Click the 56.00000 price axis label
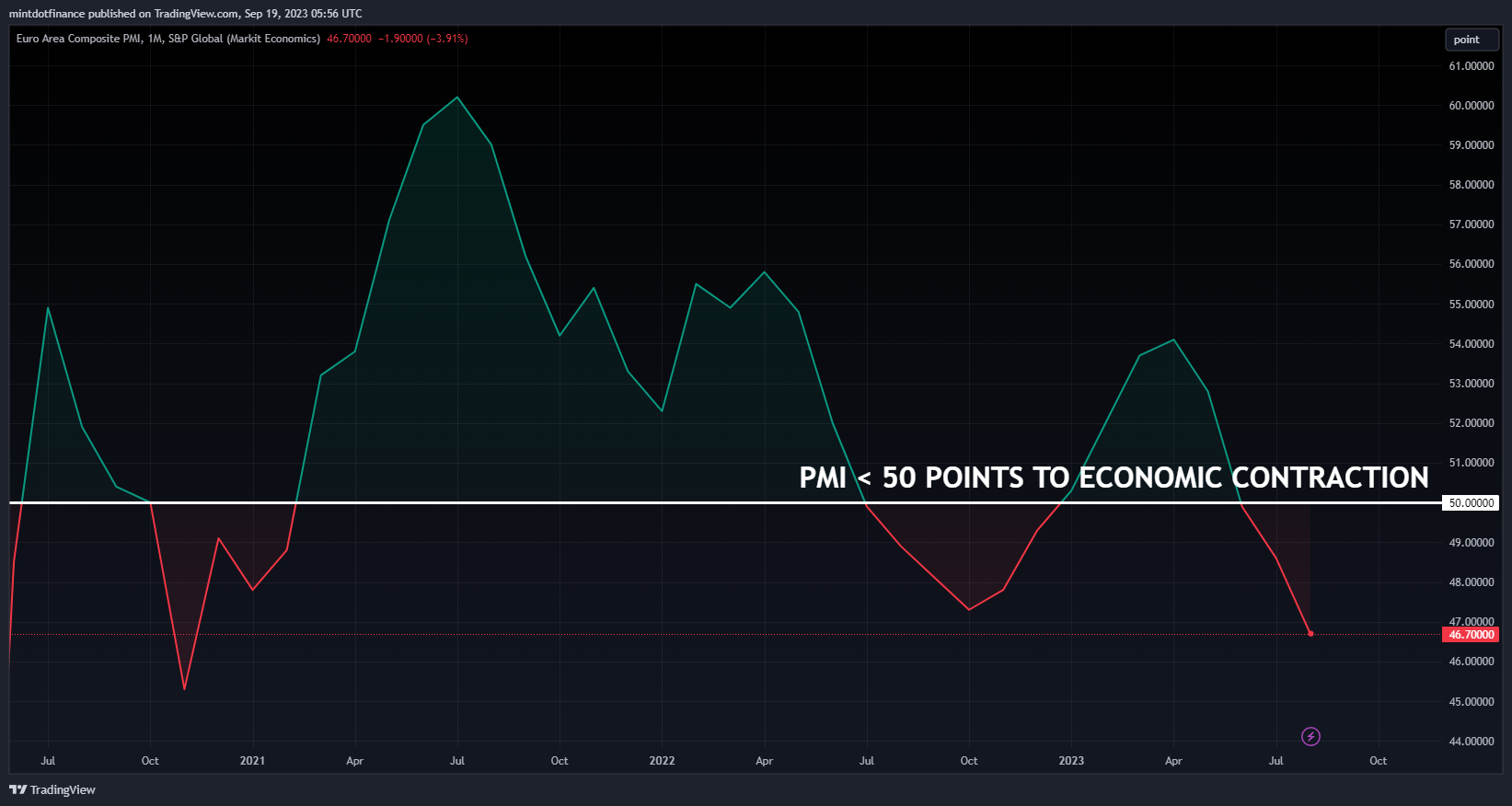The height and width of the screenshot is (806, 1512). click(1472, 264)
